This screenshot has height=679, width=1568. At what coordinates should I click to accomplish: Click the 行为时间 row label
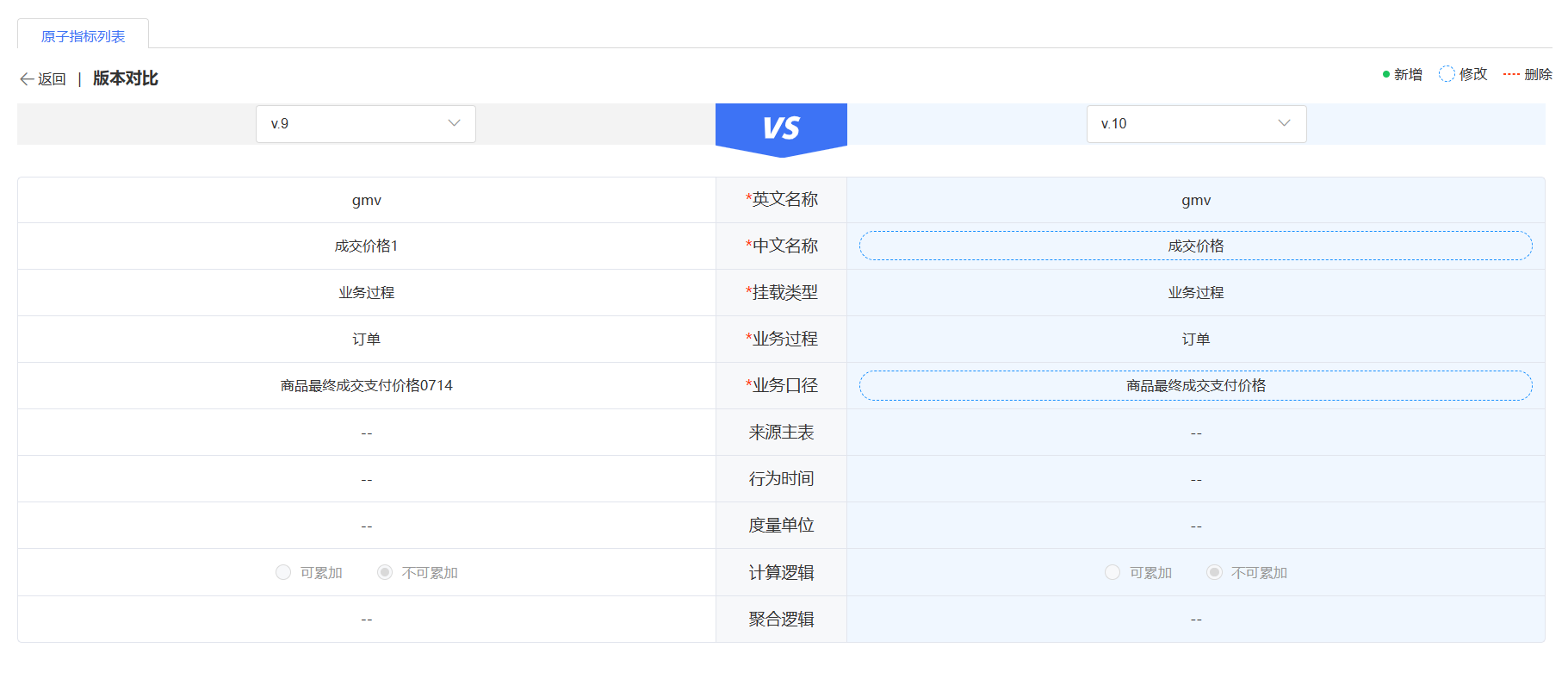click(782, 479)
